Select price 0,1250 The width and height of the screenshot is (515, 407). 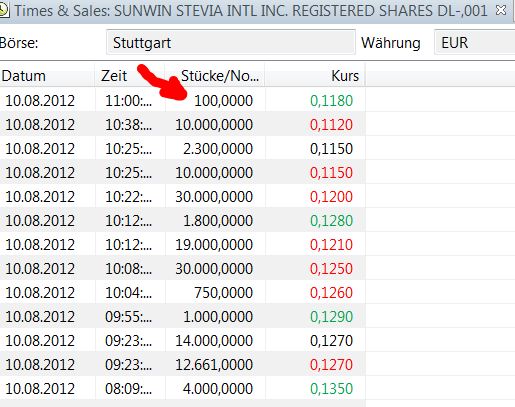(x=331, y=269)
